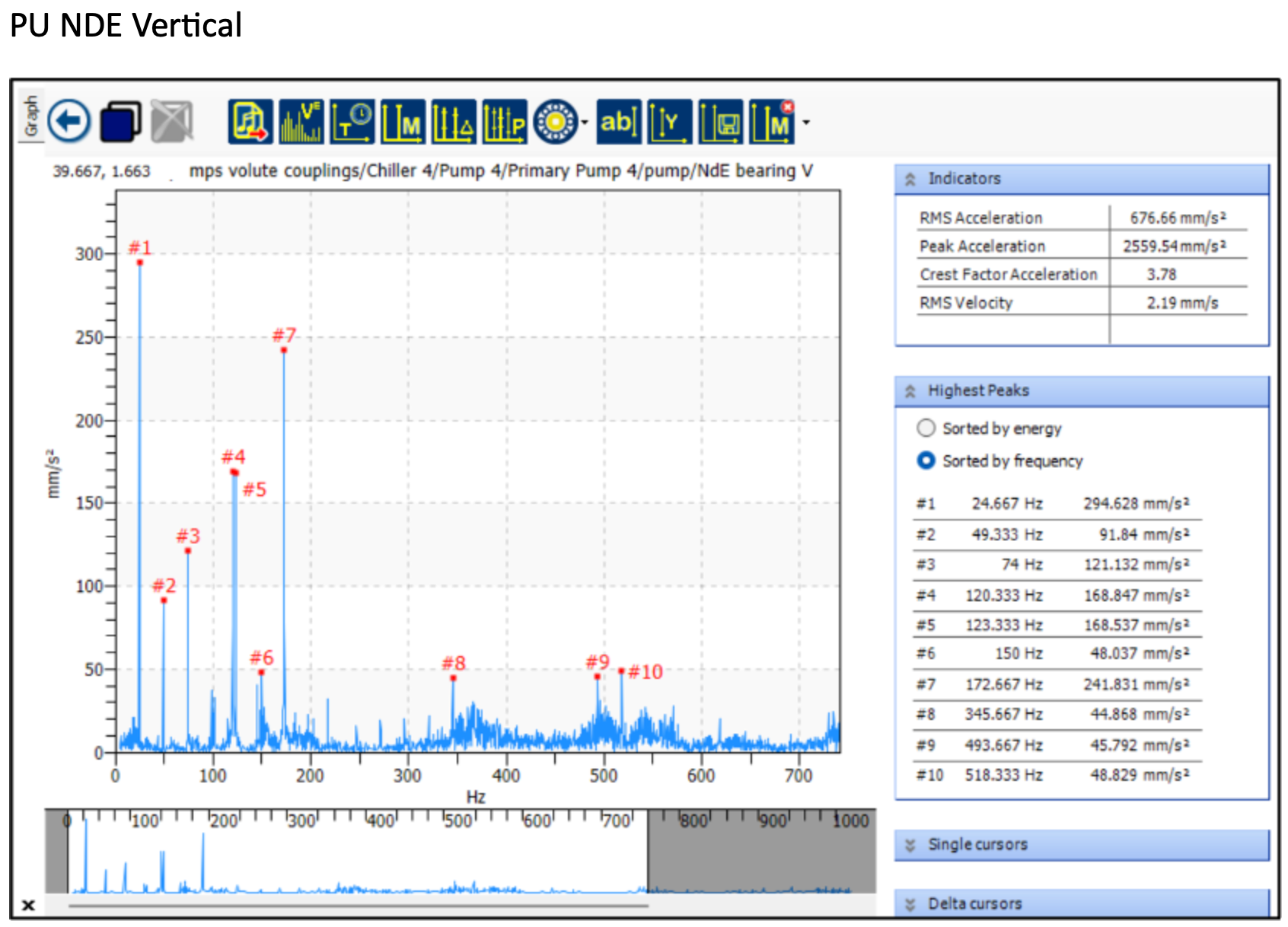Viewport: 1288px width, 927px height.
Task: Open the time signal clock graph icon
Action: pyautogui.click(x=352, y=122)
